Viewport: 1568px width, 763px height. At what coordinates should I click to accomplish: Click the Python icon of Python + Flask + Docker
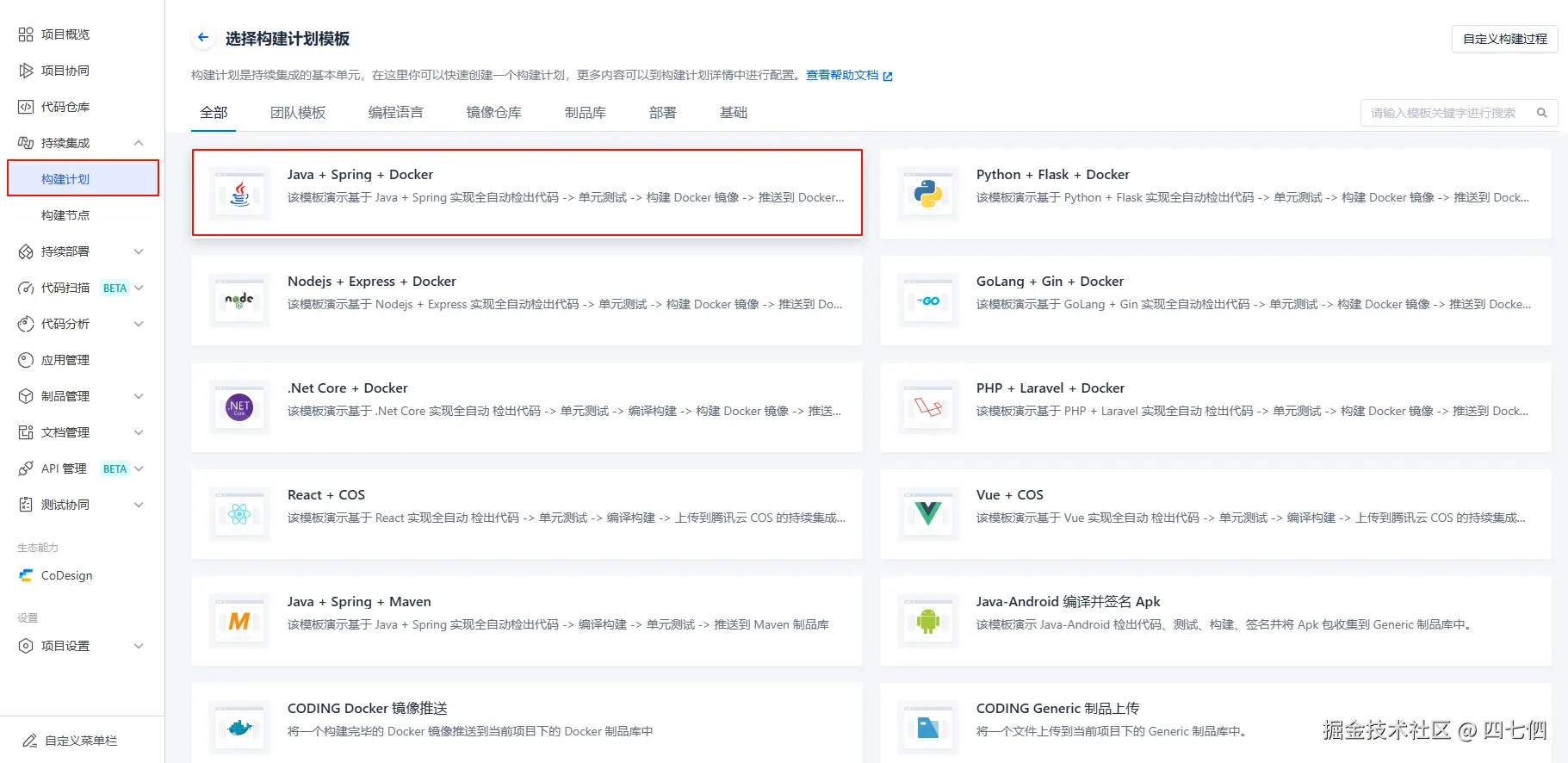(928, 194)
